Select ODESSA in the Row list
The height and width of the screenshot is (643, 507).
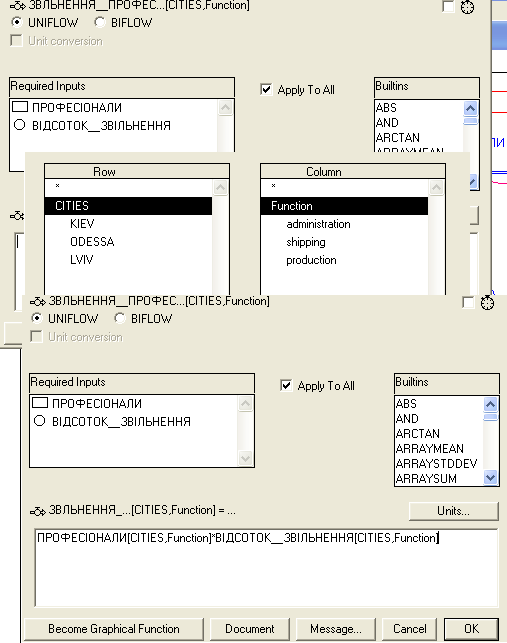pos(92,242)
